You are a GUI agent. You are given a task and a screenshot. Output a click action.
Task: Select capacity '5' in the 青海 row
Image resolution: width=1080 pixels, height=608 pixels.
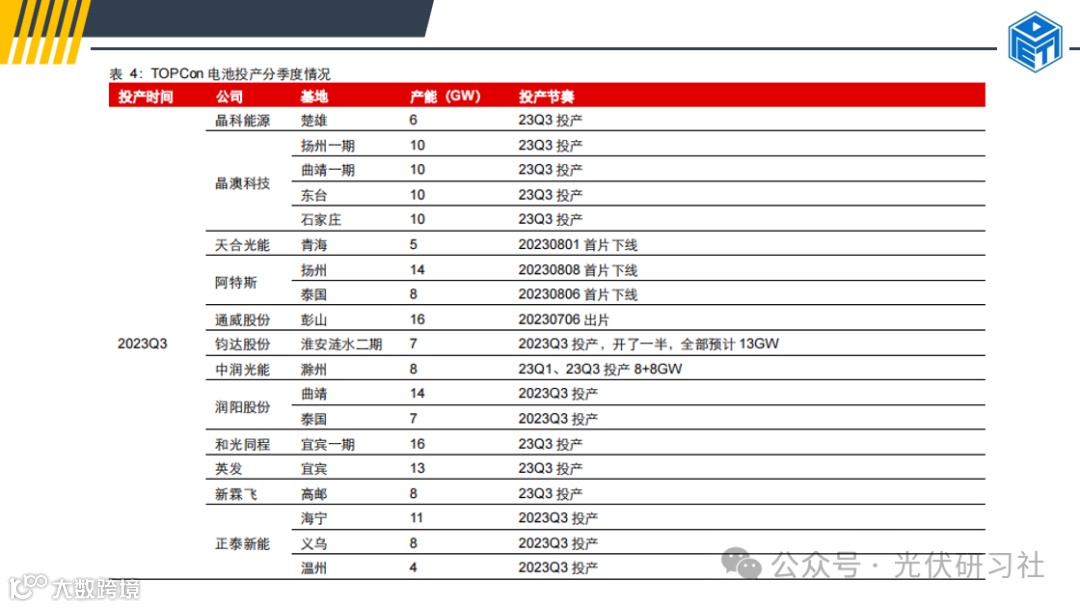(413, 244)
